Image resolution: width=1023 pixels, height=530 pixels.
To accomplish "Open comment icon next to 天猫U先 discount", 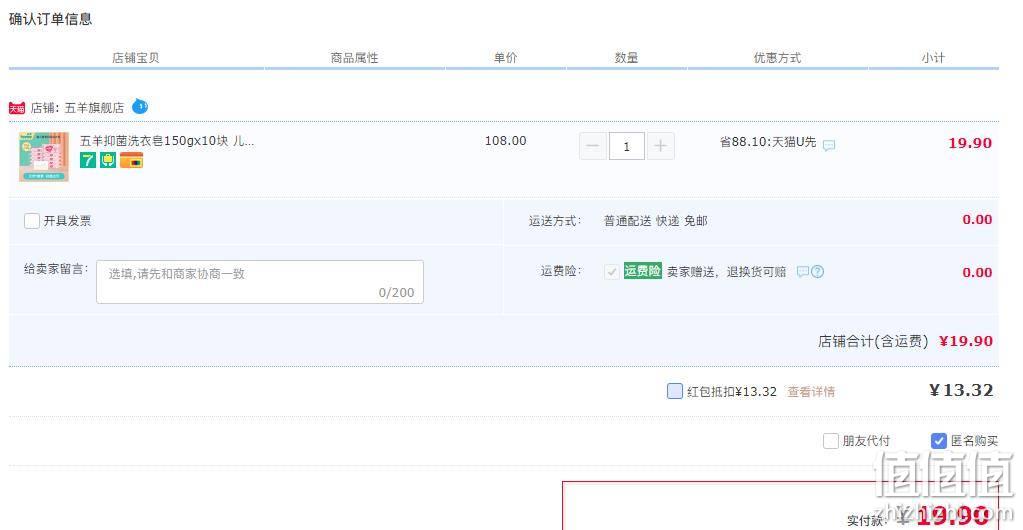I will tap(829, 146).
